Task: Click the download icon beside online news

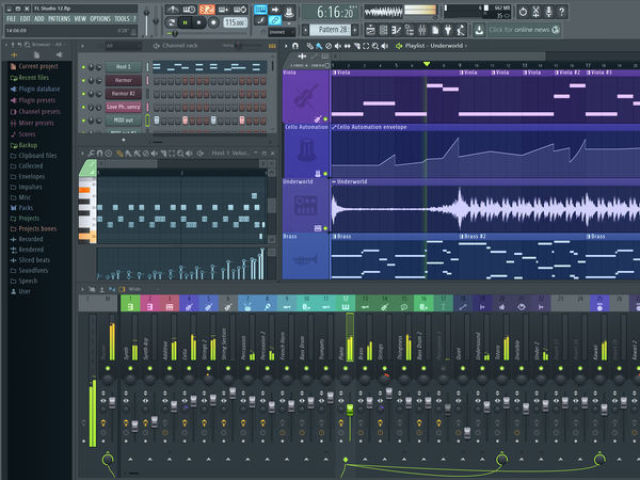Action: (x=479, y=30)
